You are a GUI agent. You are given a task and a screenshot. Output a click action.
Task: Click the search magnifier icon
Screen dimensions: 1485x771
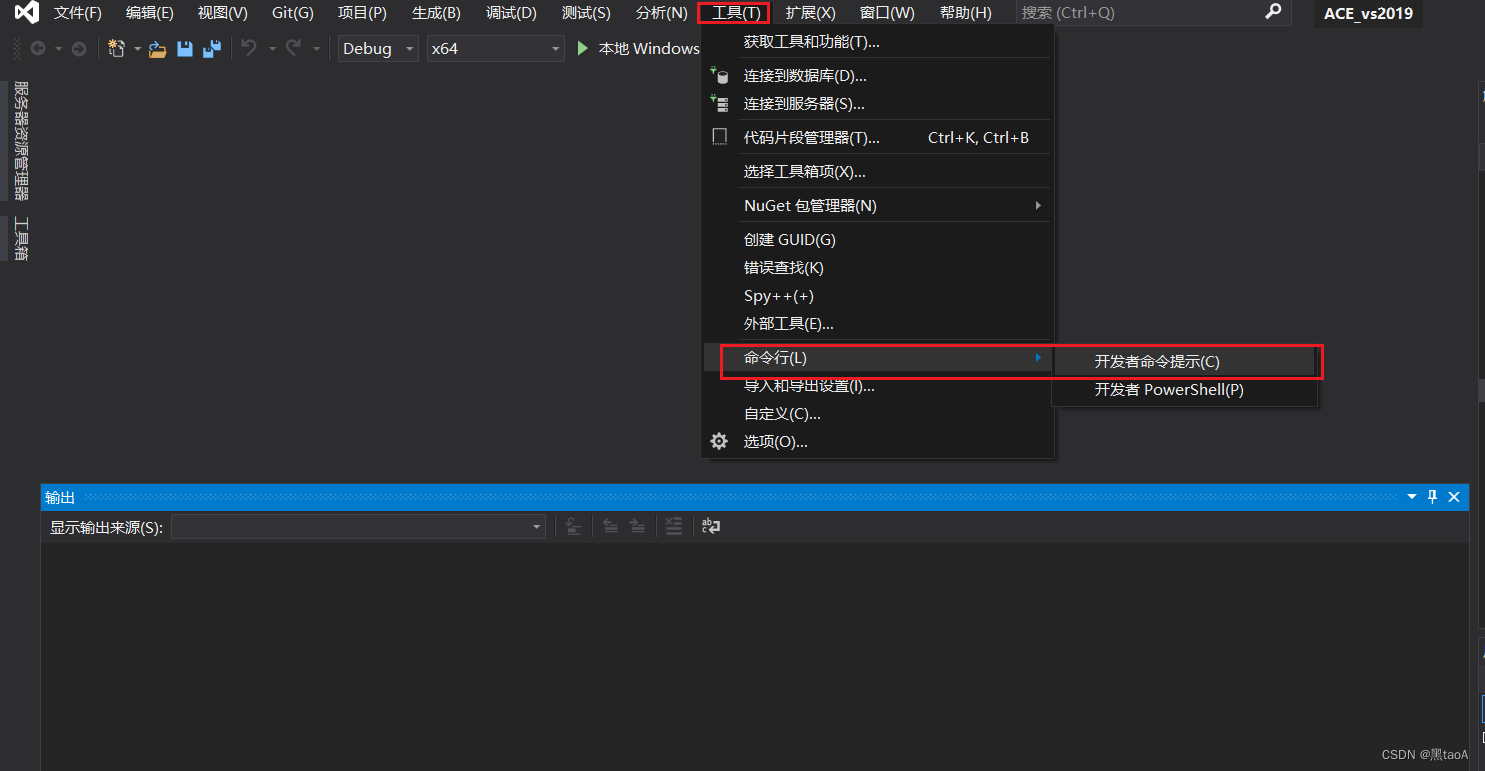pyautogui.click(x=1273, y=12)
